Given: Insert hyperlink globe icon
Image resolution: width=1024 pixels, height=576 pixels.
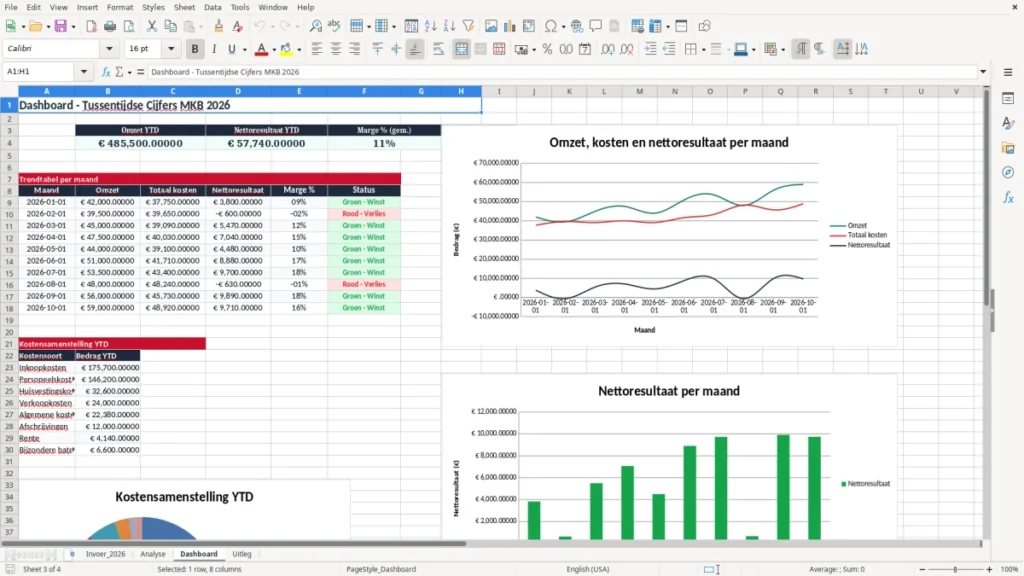Looking at the screenshot, I should [x=577, y=26].
